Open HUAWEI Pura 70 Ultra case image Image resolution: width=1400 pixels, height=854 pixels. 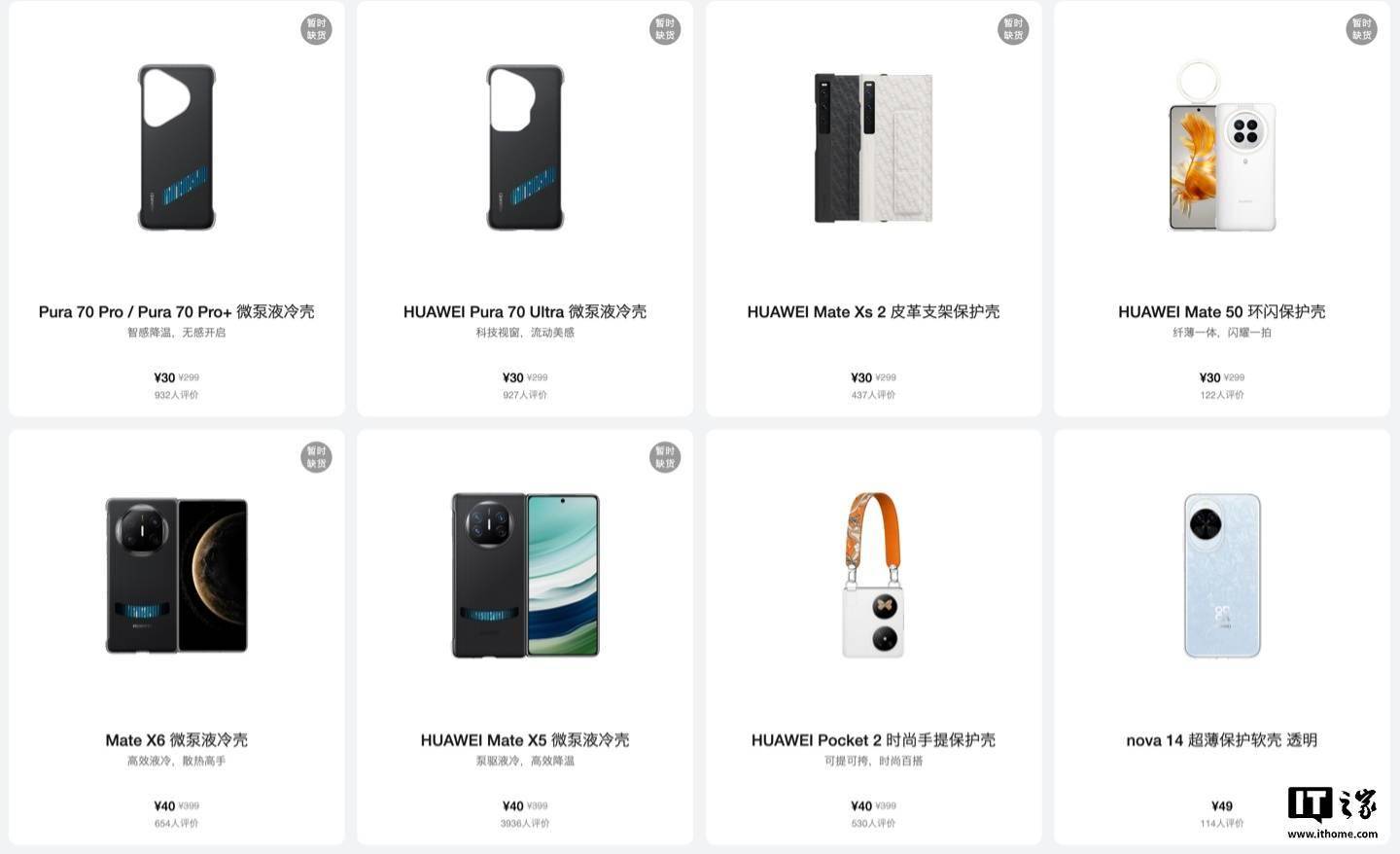(x=525, y=147)
